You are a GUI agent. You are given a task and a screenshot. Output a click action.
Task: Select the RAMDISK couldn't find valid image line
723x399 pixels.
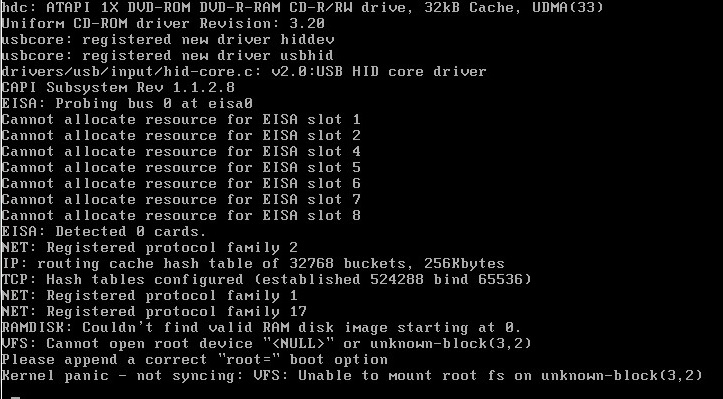coord(261,328)
